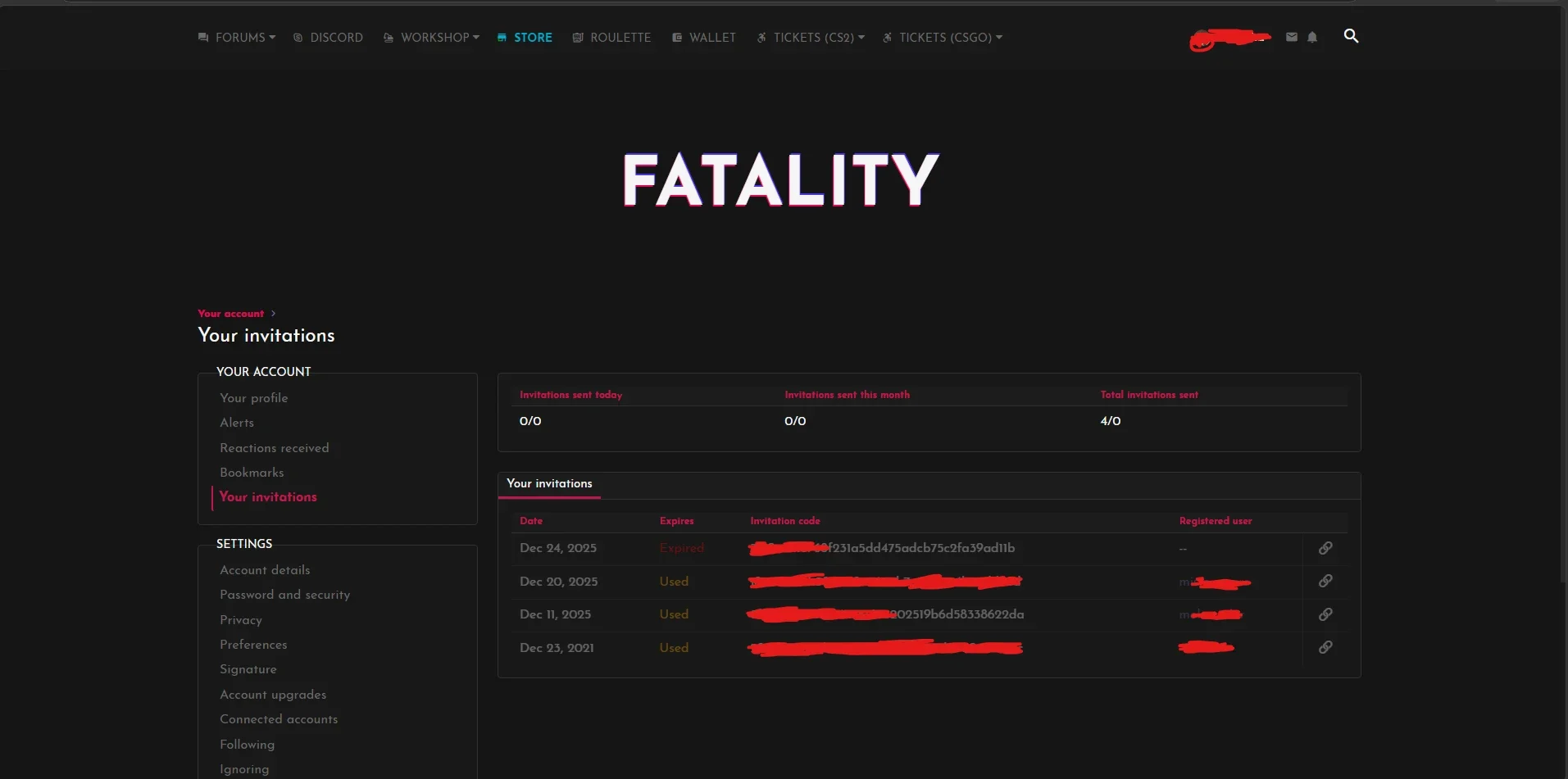
Task: Open Account upgrades settings
Action: 273,695
